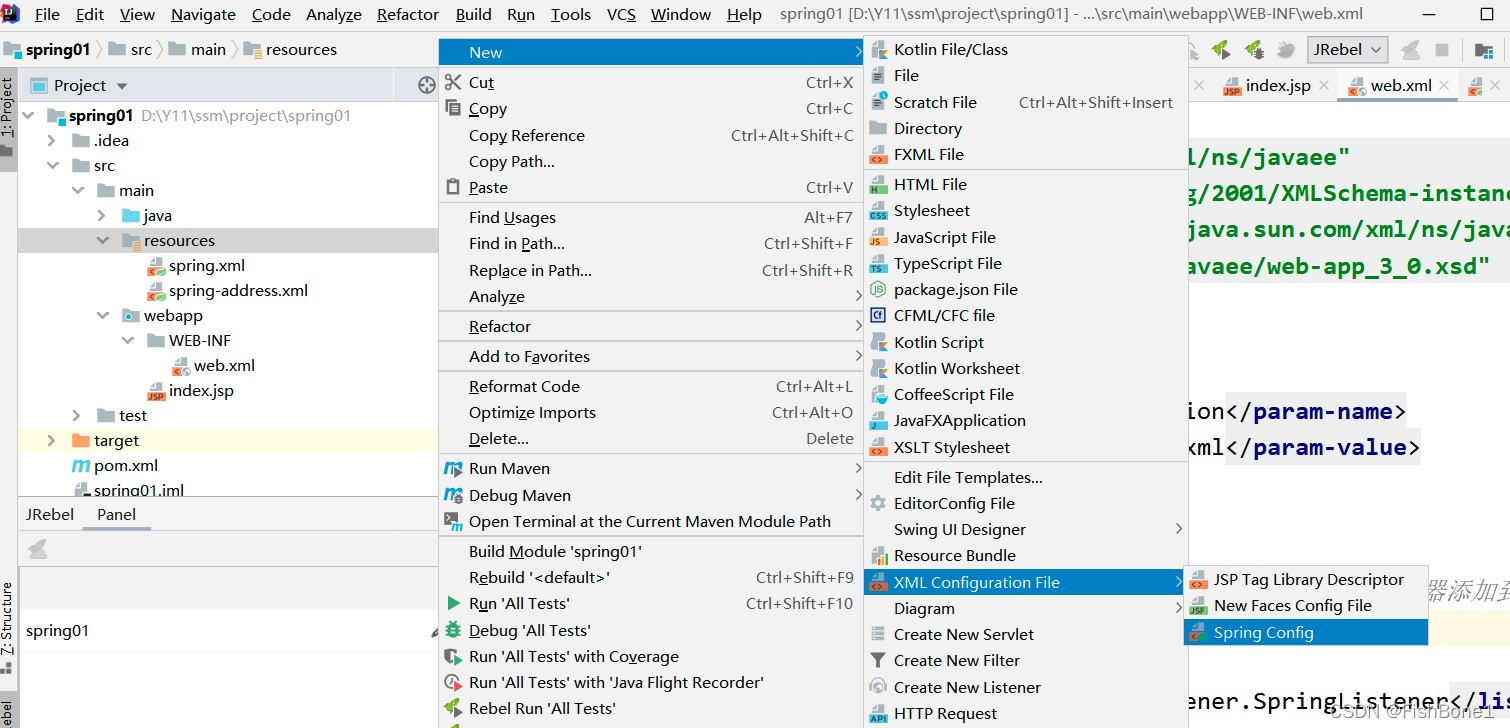
Task: Click Debug 'All Tests' in the context menu
Action: click(650, 631)
